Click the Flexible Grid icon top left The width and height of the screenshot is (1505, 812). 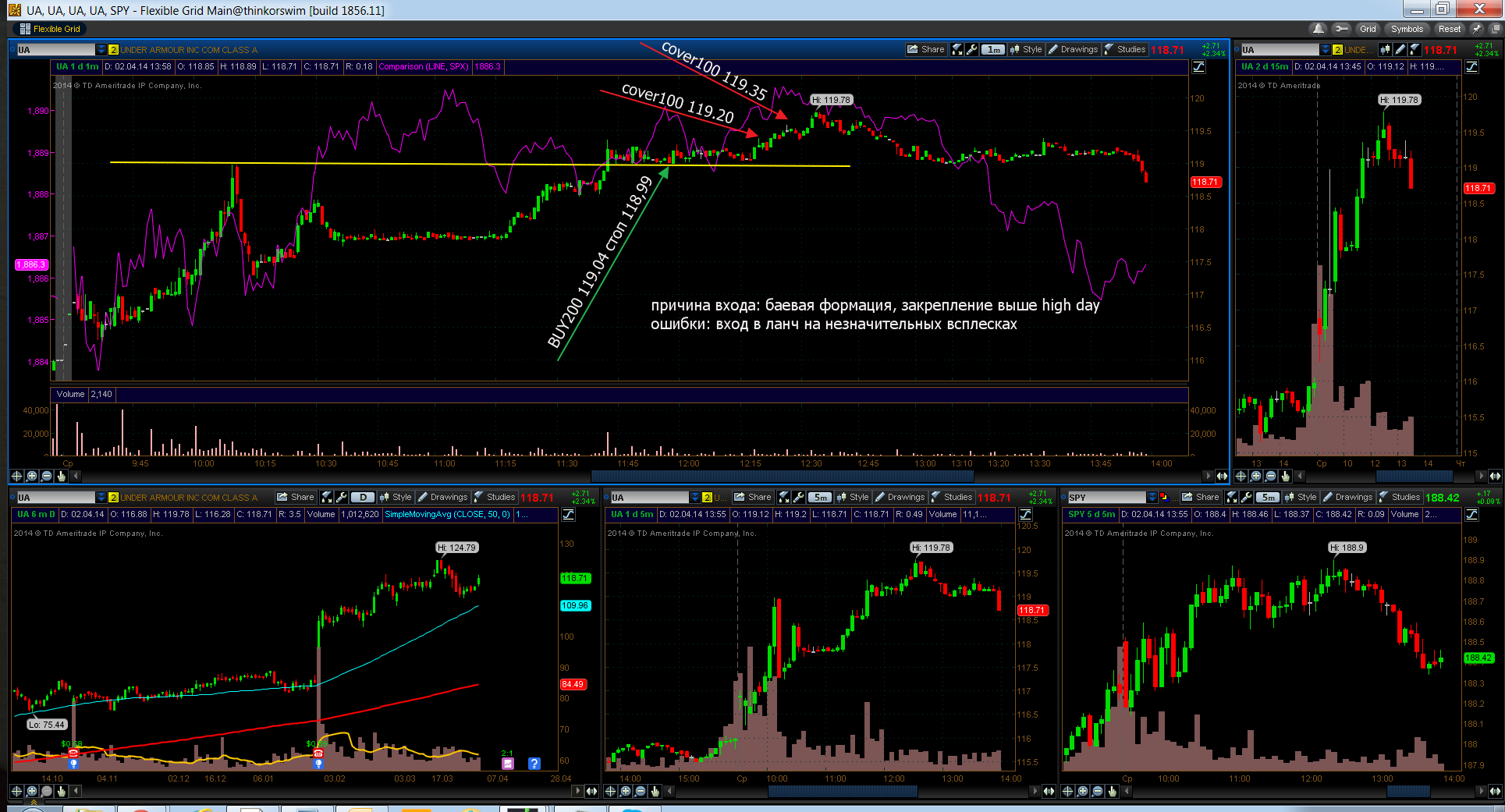tap(25, 29)
